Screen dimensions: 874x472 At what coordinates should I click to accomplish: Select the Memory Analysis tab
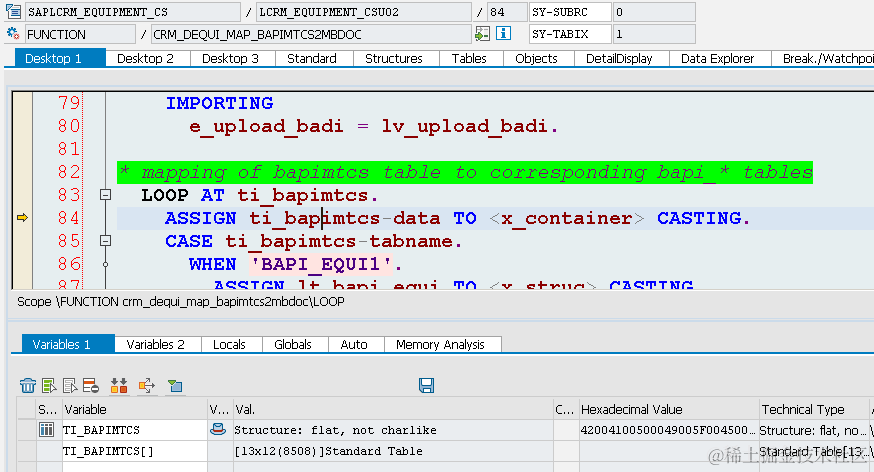click(x=441, y=344)
